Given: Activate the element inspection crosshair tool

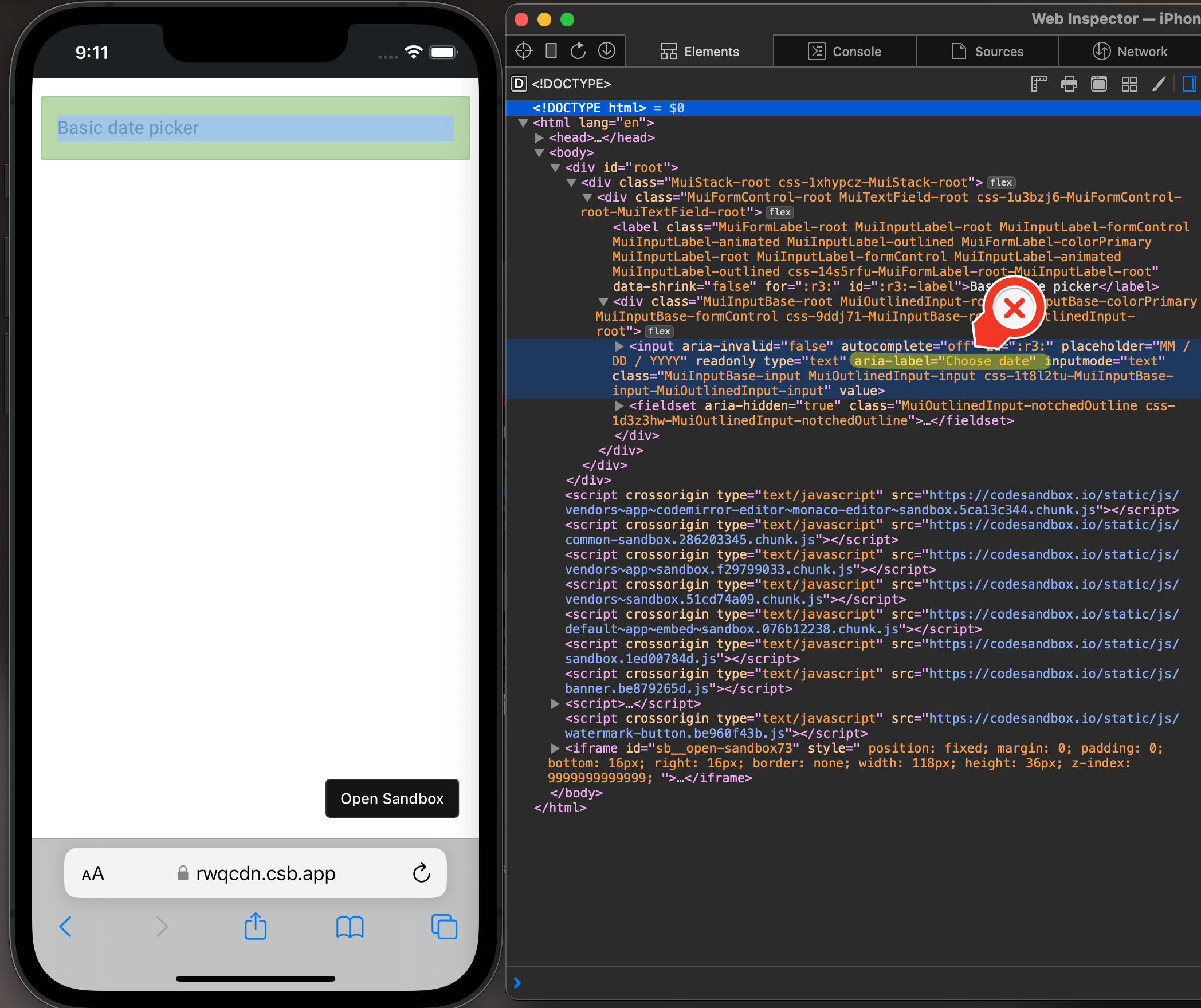Looking at the screenshot, I should 523,50.
